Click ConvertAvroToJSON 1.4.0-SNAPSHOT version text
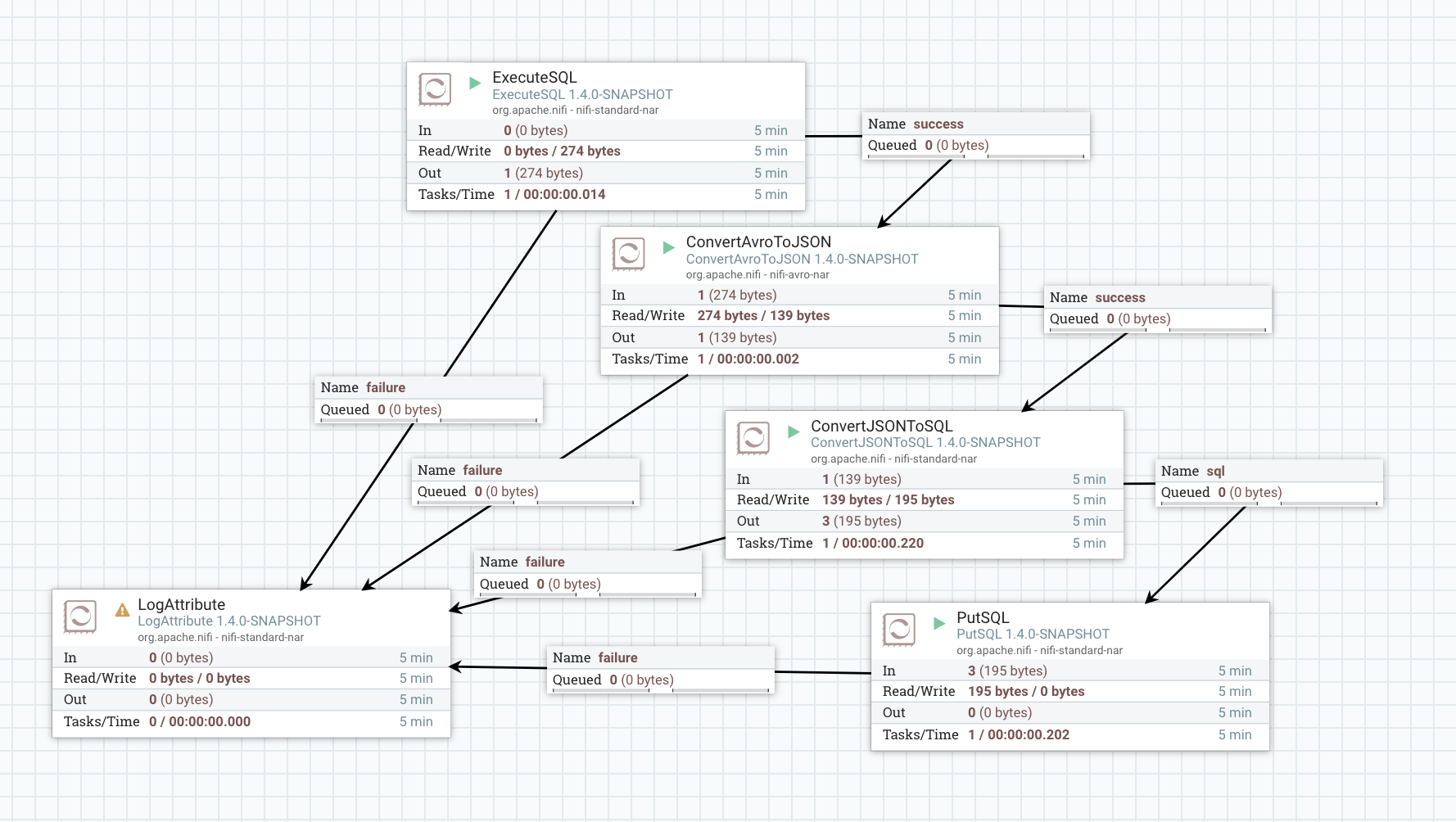 point(803,260)
